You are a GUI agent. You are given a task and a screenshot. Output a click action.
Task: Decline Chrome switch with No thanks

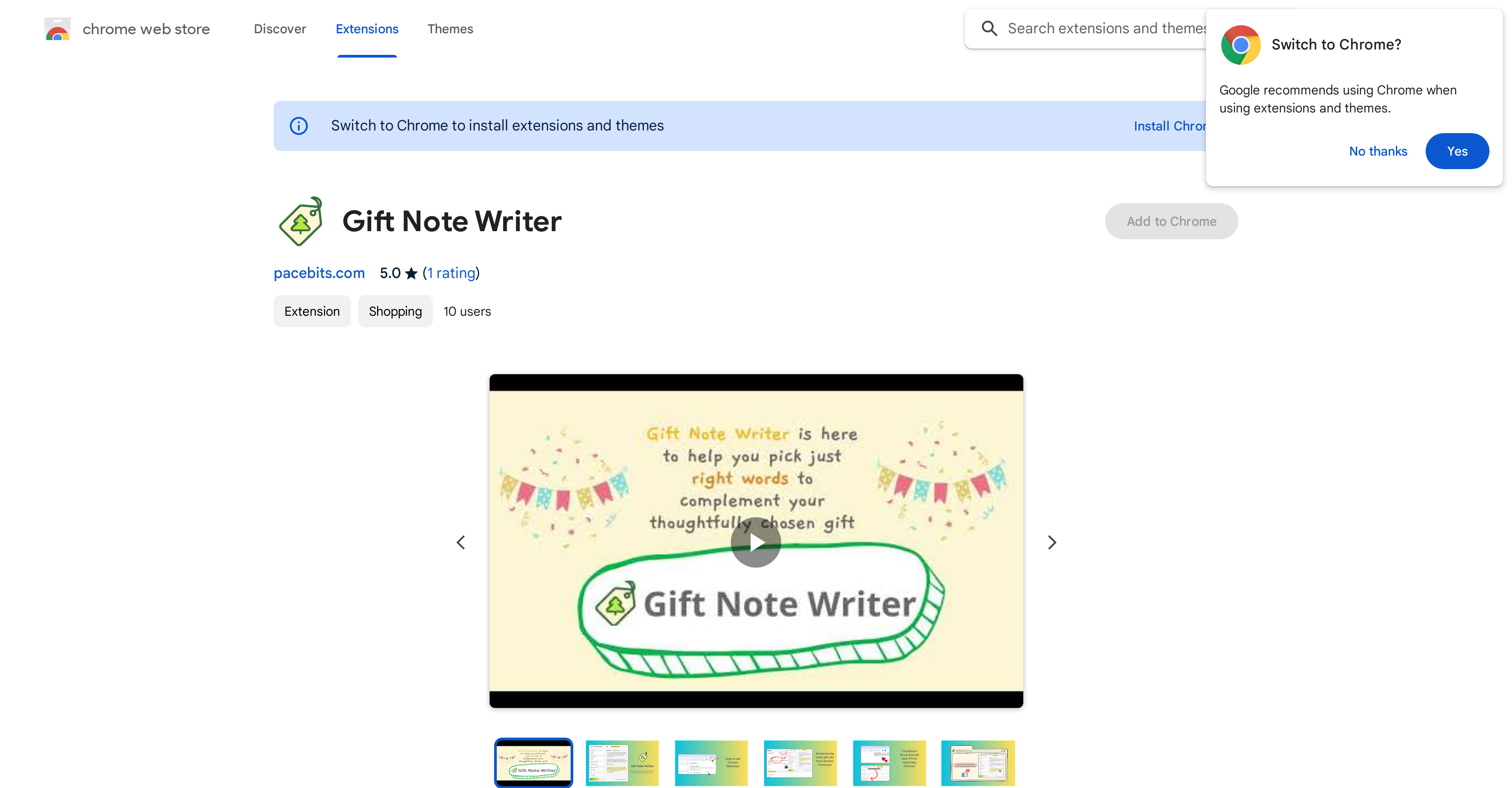[x=1378, y=151]
